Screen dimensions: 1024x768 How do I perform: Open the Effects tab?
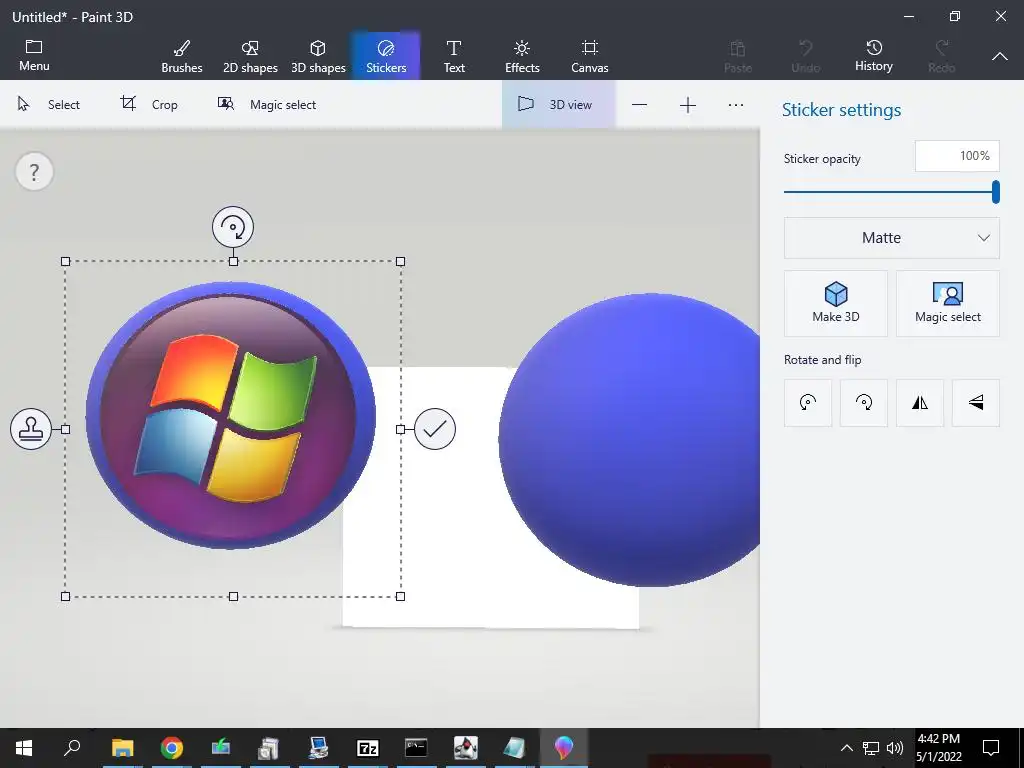[x=522, y=56]
